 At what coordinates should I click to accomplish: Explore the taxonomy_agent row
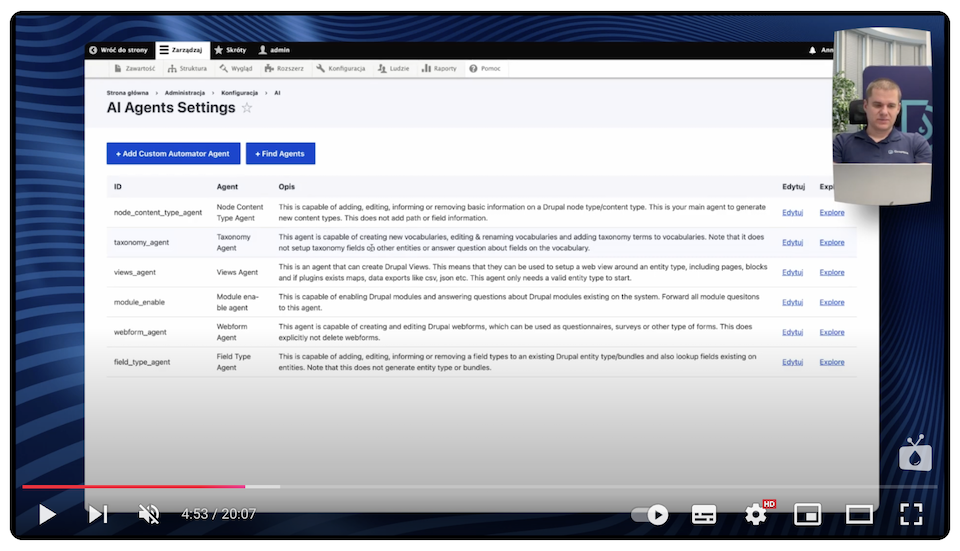[x=831, y=242]
